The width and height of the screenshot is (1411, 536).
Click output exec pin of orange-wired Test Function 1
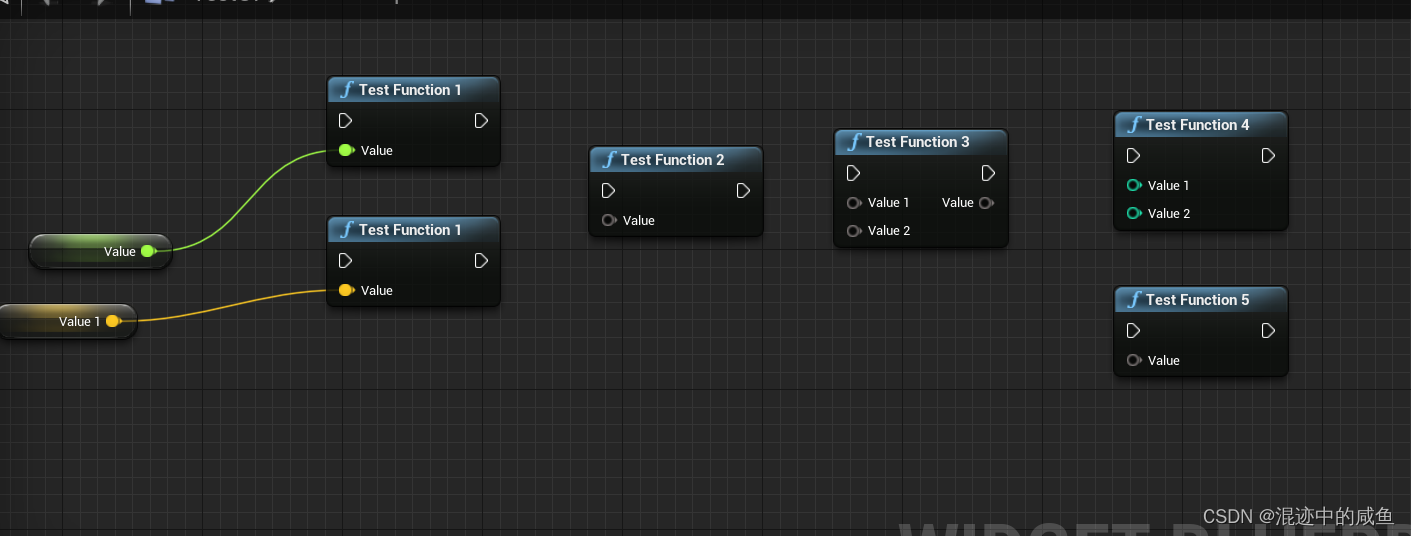coord(481,261)
